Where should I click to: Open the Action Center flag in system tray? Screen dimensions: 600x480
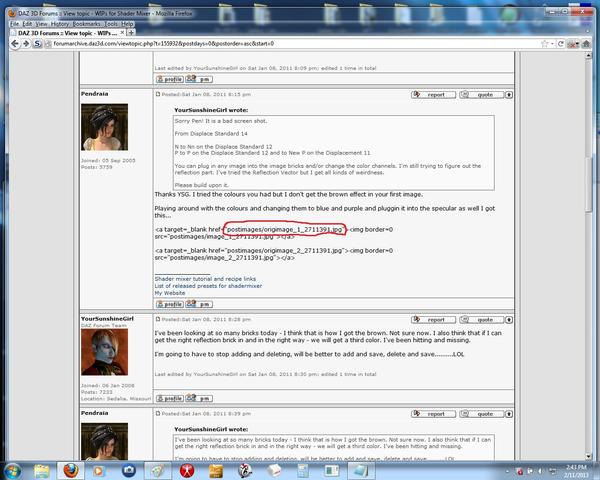pyautogui.click(x=530, y=471)
